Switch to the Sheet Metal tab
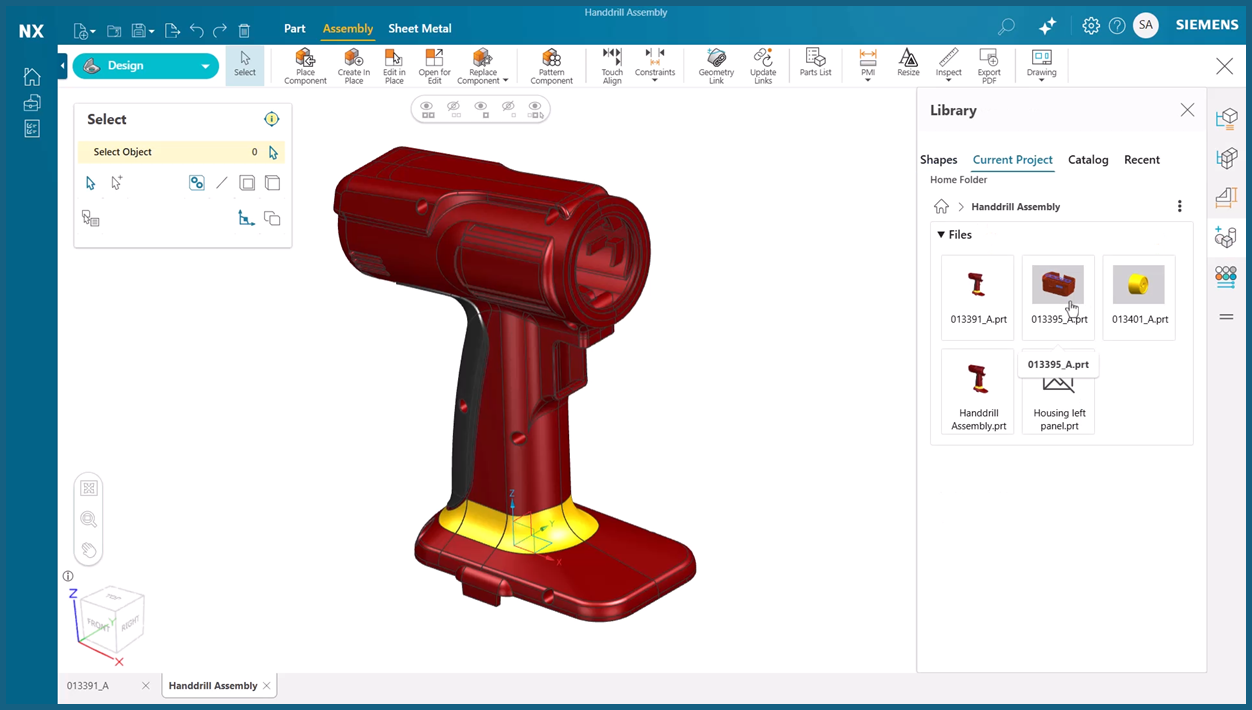This screenshot has width=1252, height=710. (420, 29)
